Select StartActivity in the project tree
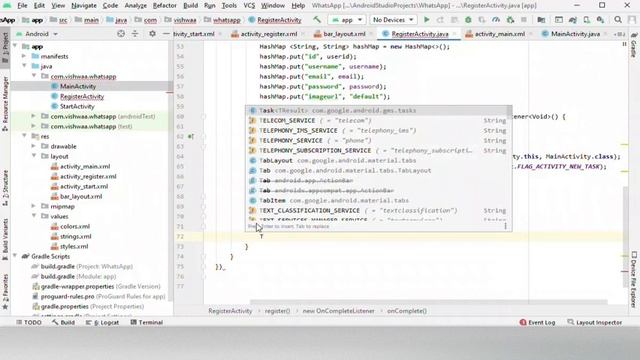Image resolution: width=640 pixels, height=360 pixels. click(77, 106)
